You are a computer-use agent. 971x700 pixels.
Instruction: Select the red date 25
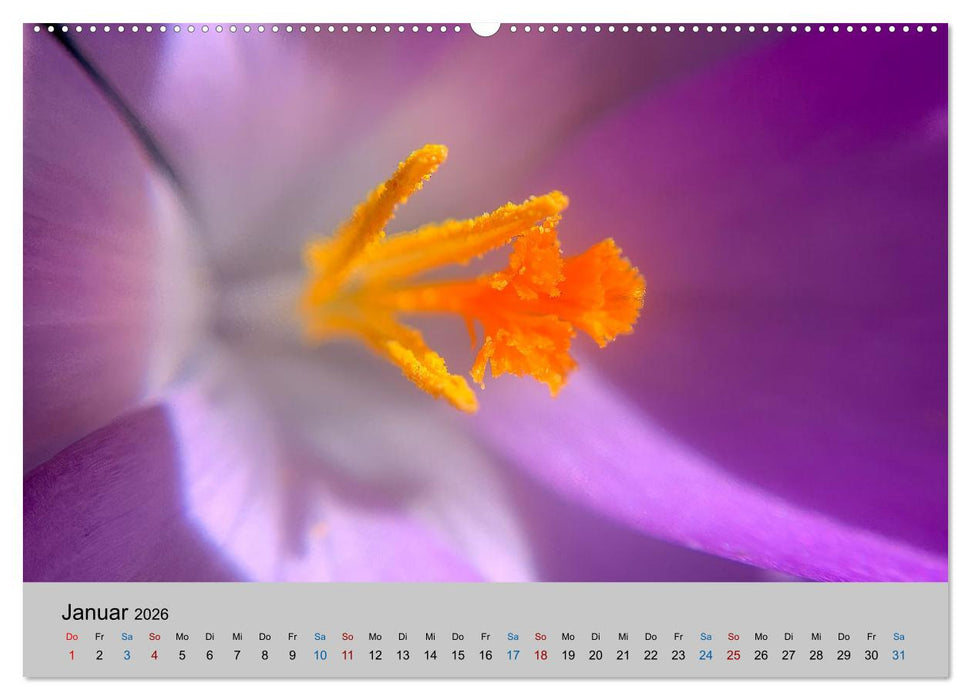[731, 656]
